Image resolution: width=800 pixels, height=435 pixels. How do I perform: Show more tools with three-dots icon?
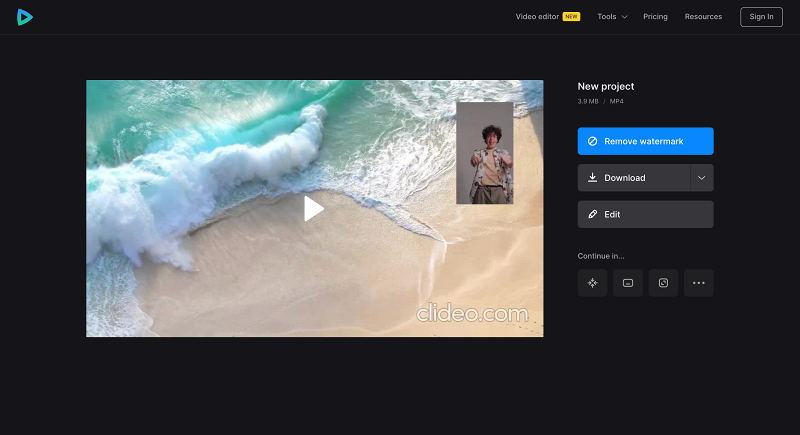tap(699, 283)
